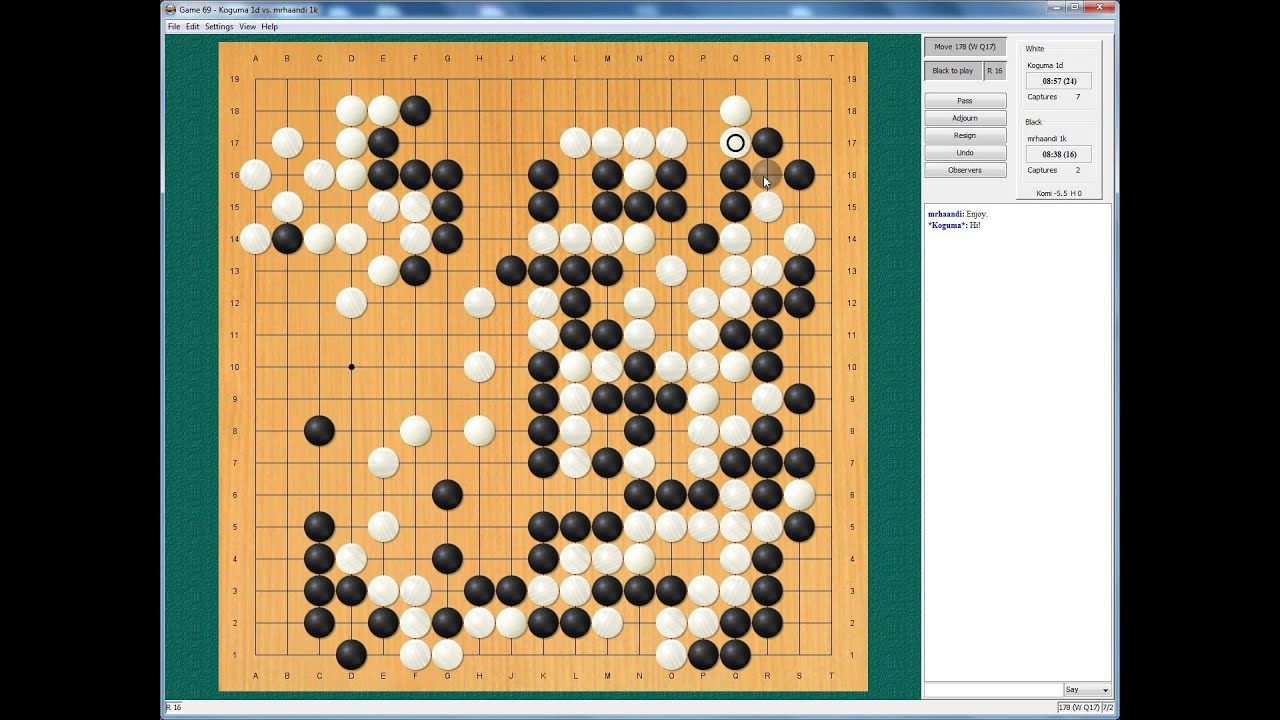Open the Edit menu
The width and height of the screenshot is (1280, 720).
click(192, 27)
